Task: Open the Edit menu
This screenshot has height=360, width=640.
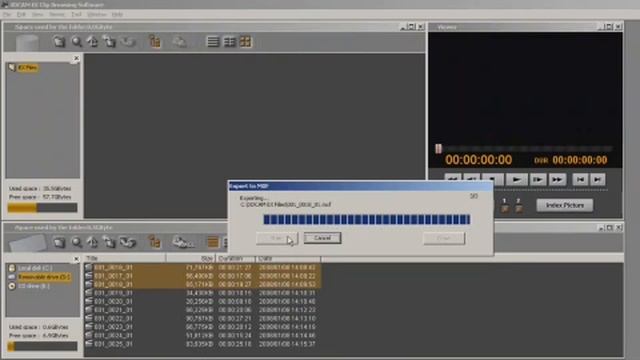Action: [x=21, y=14]
